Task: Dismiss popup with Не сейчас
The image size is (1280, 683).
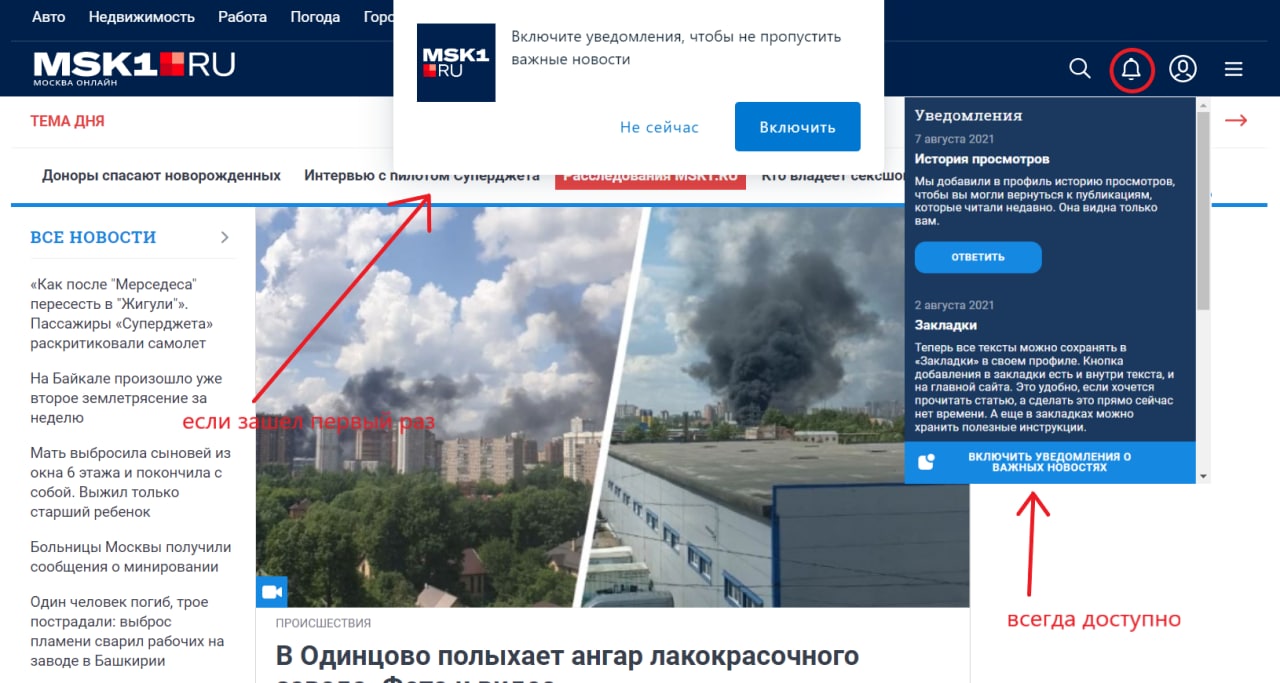Action: tap(659, 127)
